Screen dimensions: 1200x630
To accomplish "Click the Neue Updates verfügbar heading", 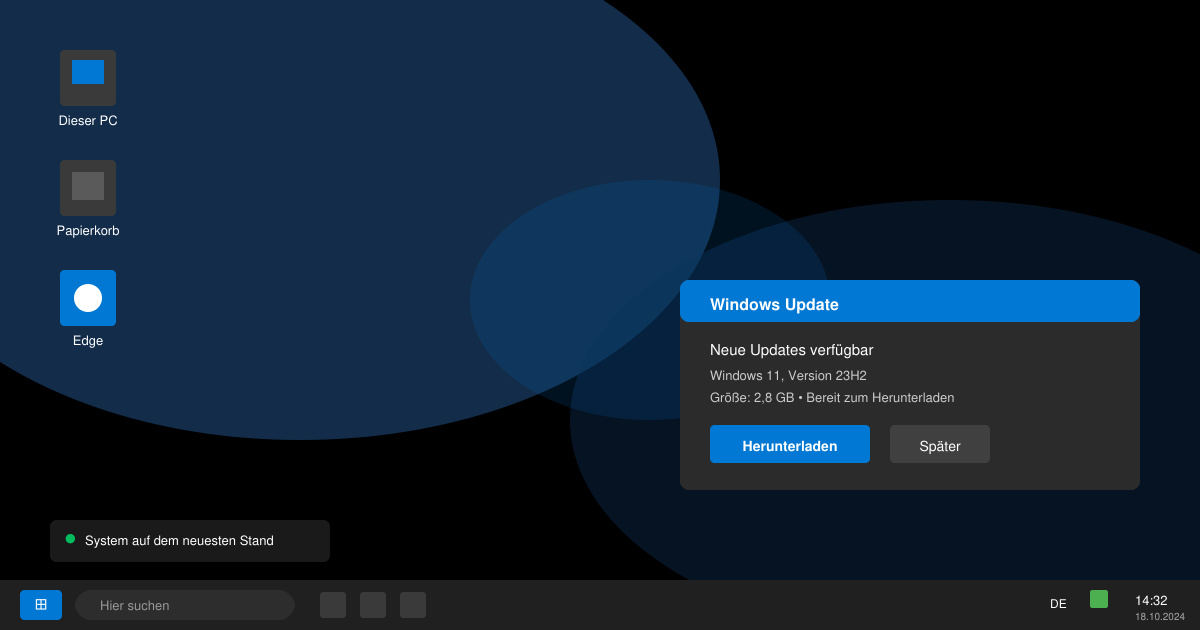I will [792, 350].
